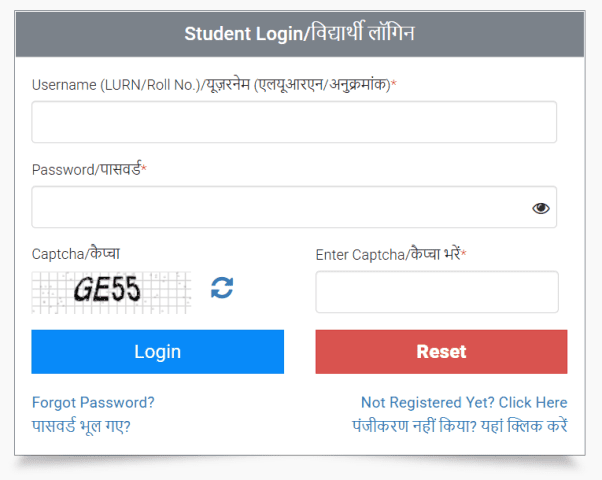Screen dimensions: 602x480
Task: Click the red asterisk beside the Username label
Action: pyautogui.click(x=393, y=85)
